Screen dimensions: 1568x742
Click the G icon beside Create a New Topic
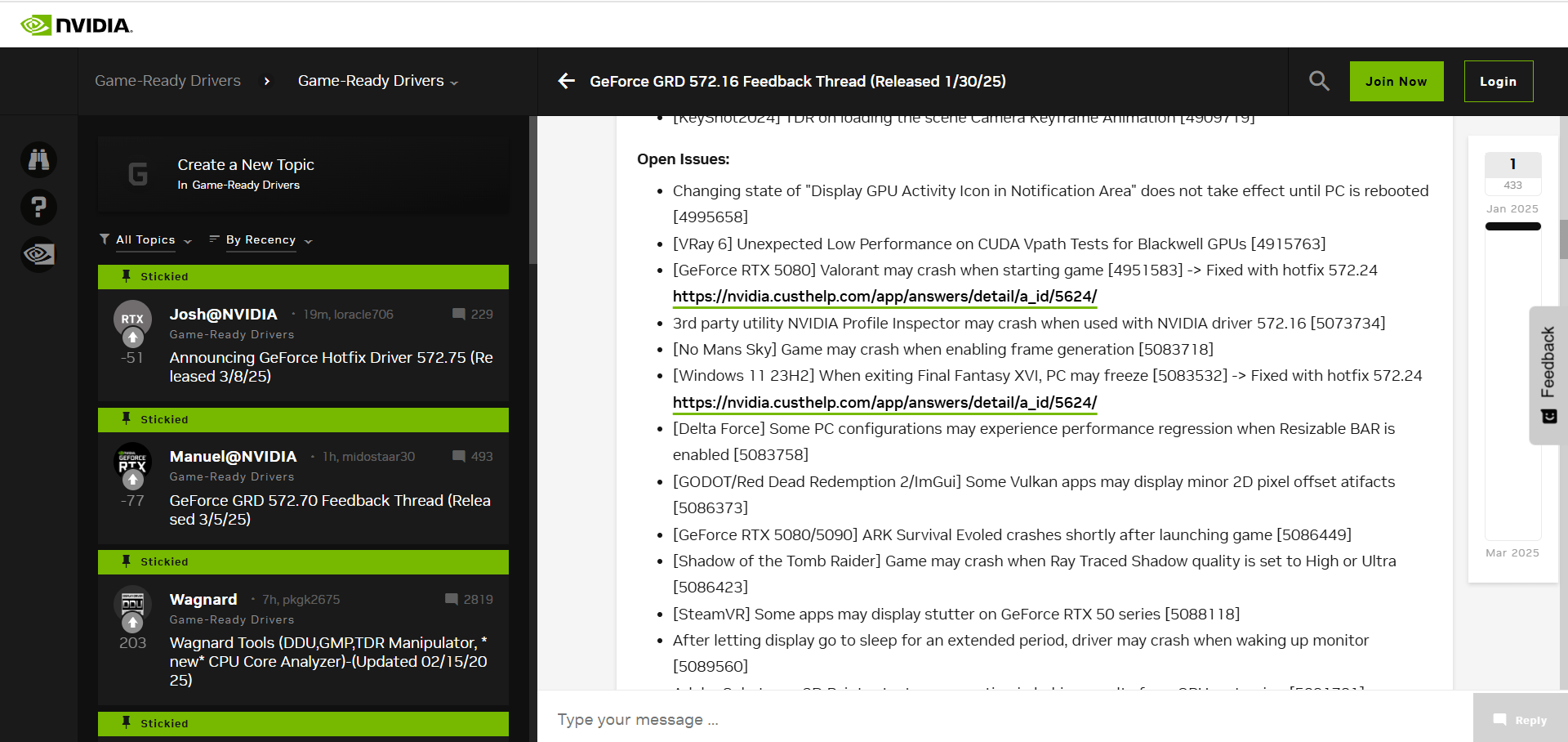[138, 173]
